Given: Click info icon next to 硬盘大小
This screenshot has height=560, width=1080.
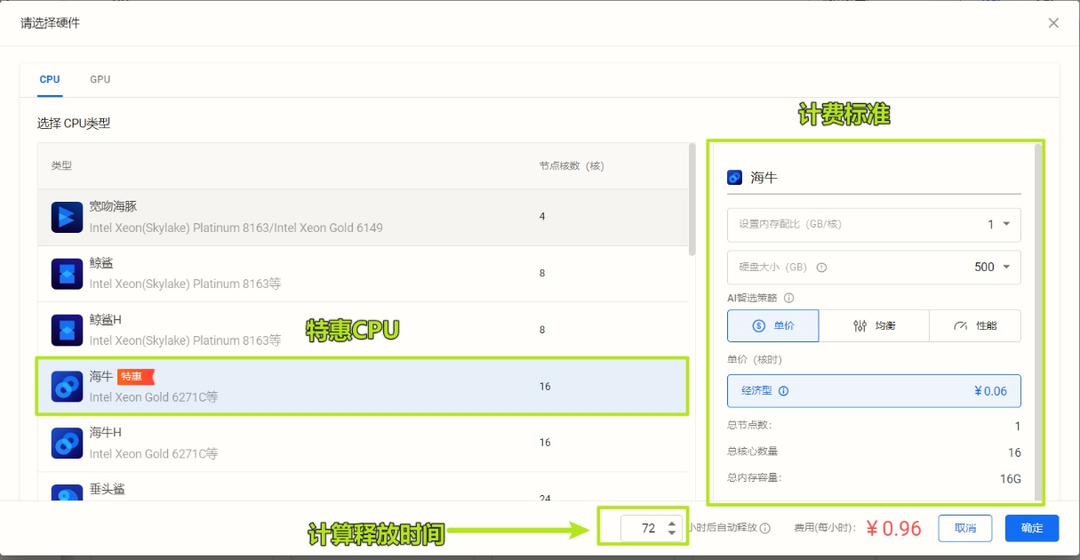Looking at the screenshot, I should click(x=822, y=267).
